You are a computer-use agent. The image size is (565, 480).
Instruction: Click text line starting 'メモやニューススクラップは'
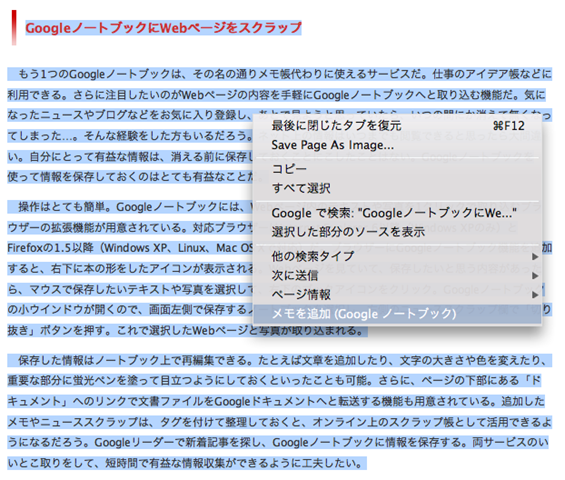point(280,422)
